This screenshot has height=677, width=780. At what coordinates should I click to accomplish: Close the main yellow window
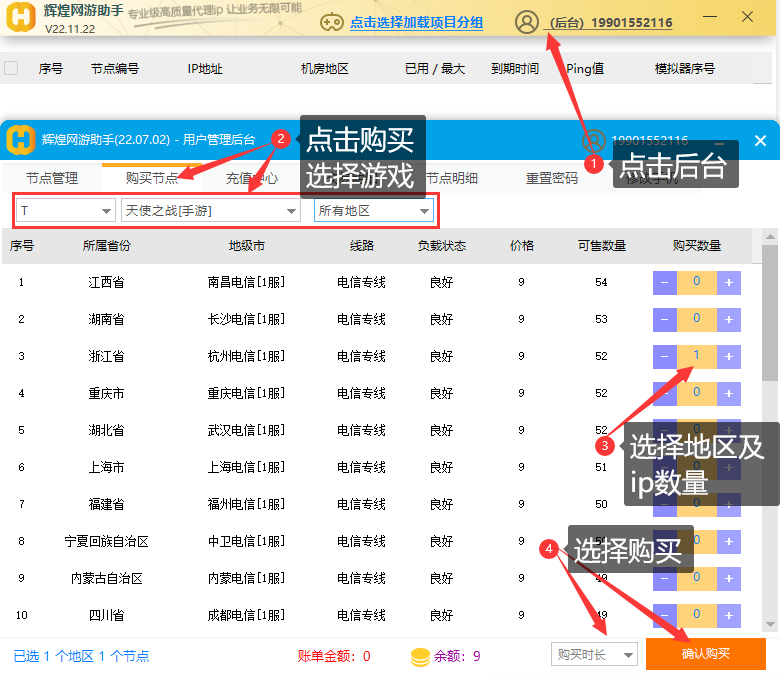coord(747,17)
